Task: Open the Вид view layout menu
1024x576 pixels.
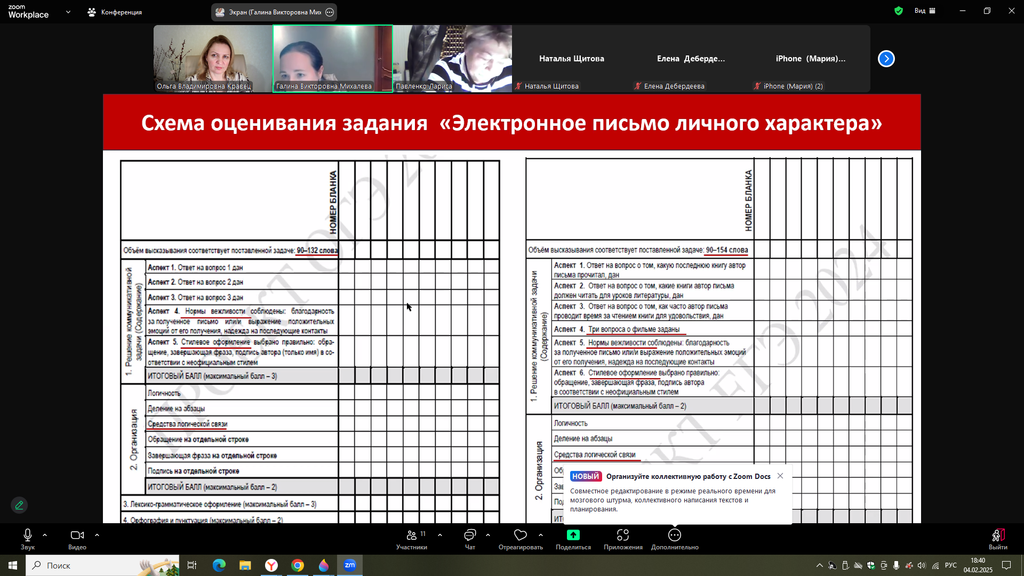Action: (925, 11)
